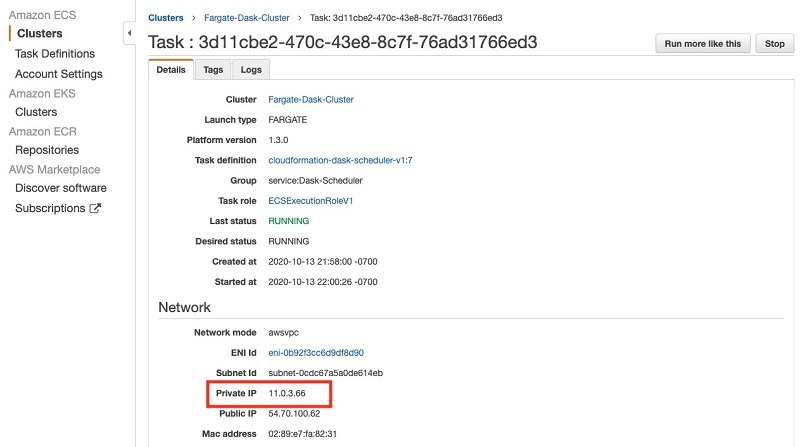Switch to the Logs tab
Viewport: 800px width, 447px height.
tap(251, 70)
